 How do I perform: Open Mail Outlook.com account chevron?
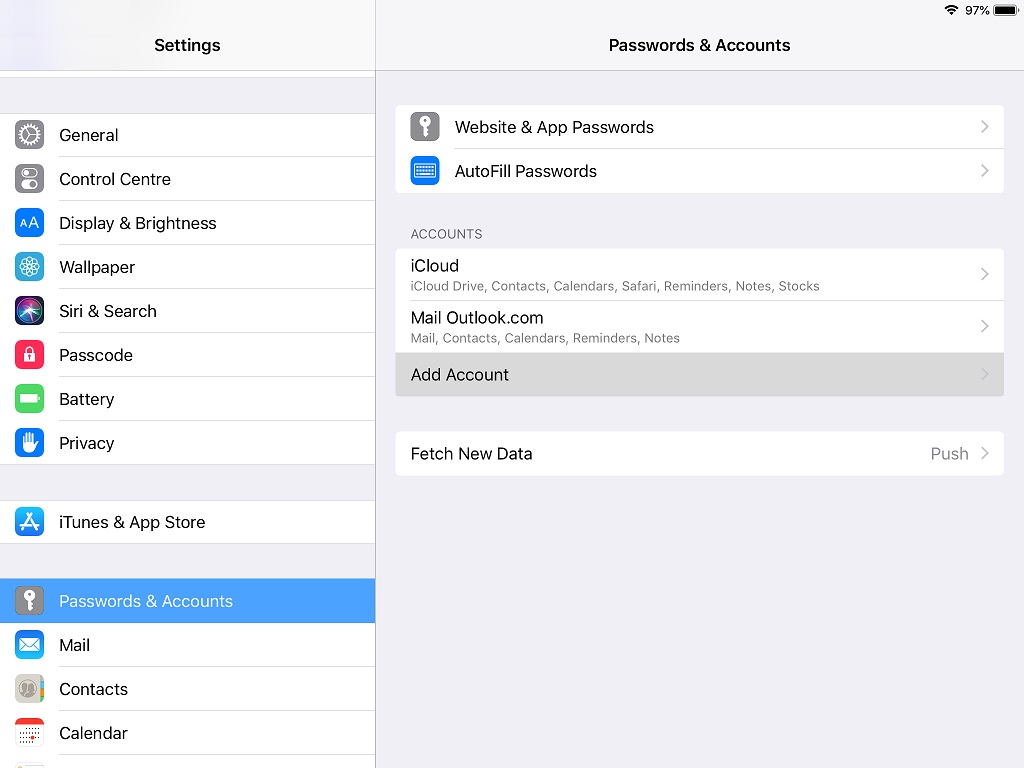click(x=985, y=326)
